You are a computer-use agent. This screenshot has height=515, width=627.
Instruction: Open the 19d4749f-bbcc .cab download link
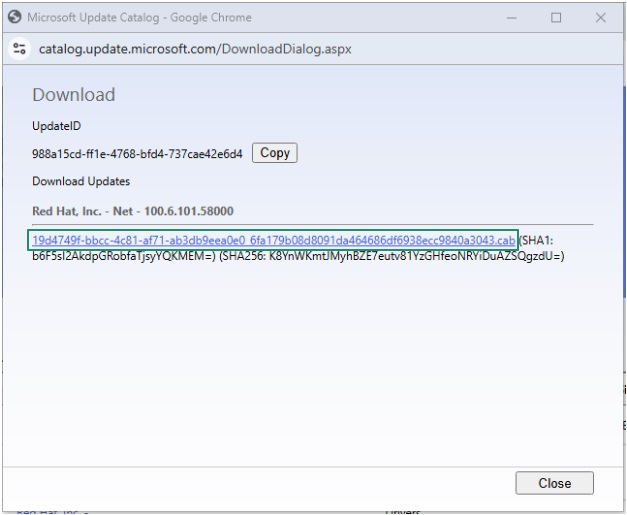[274, 240]
